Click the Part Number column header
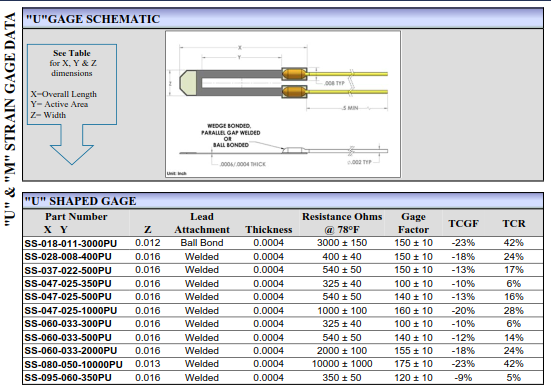 (76, 223)
